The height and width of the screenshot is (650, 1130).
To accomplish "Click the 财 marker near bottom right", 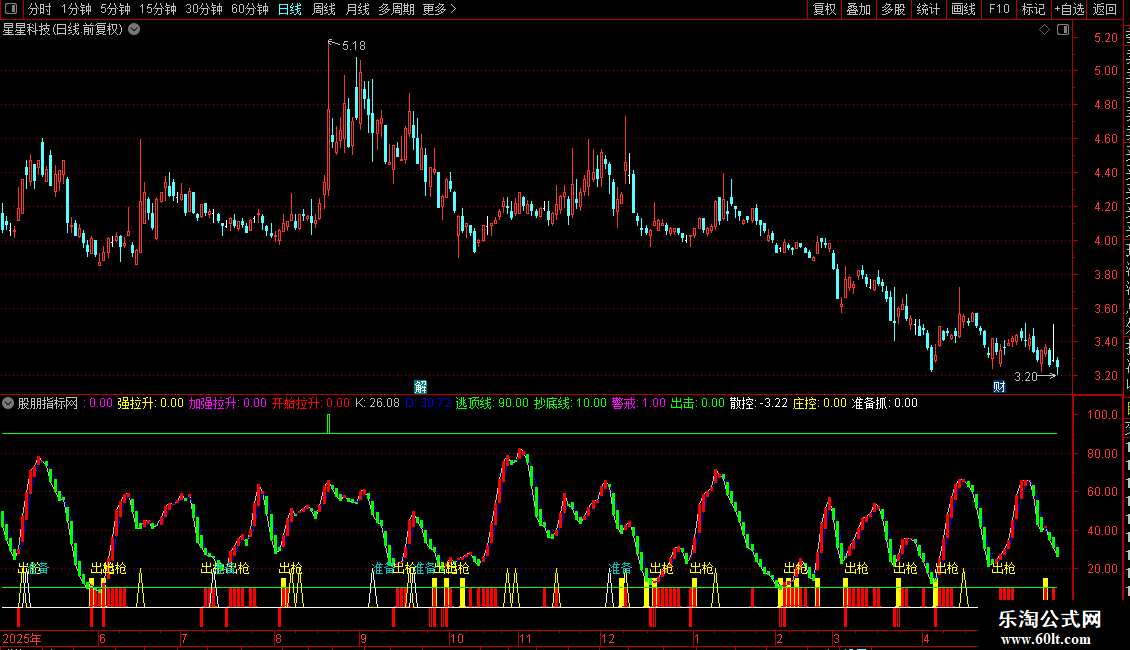I will (x=999, y=387).
